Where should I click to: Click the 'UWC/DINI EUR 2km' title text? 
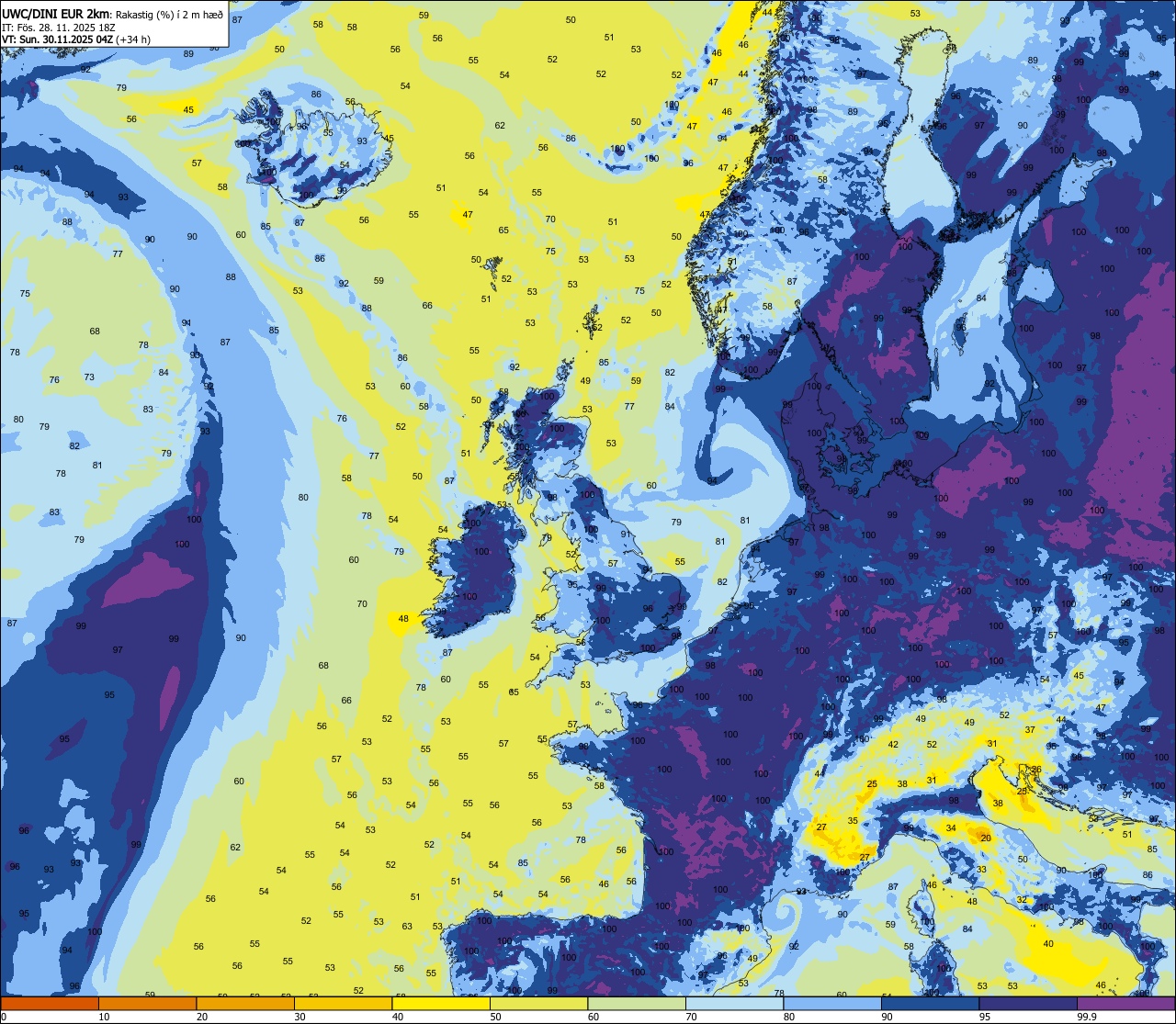click(55, 13)
